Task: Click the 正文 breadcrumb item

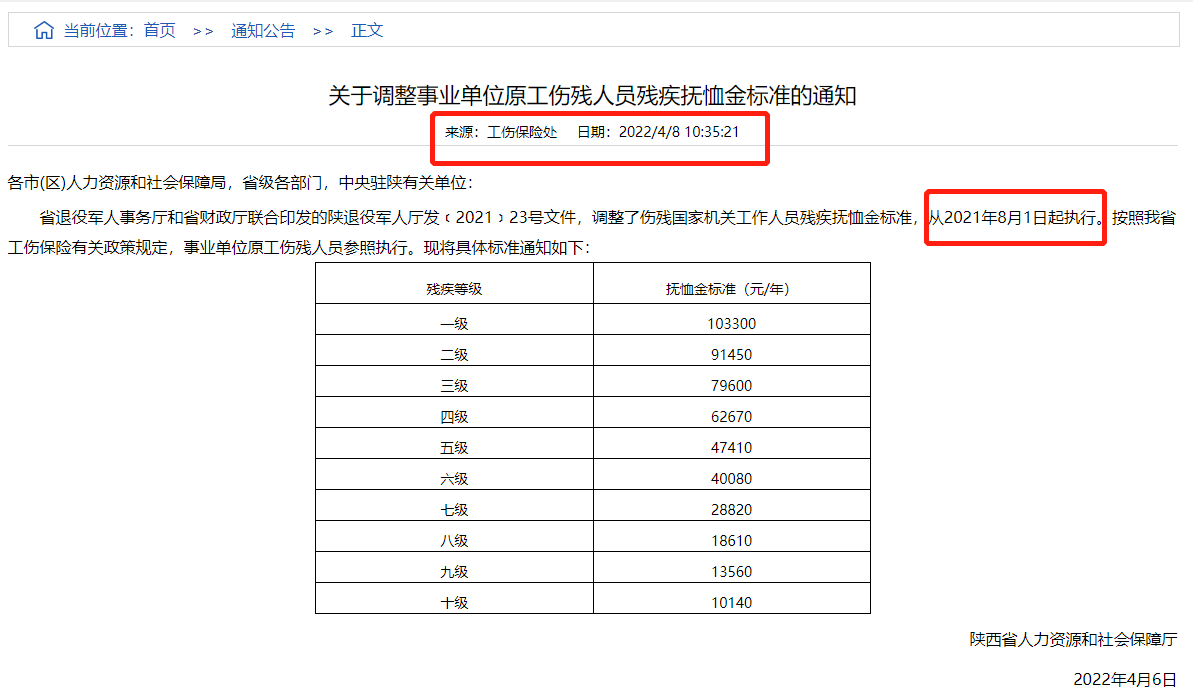Action: click(x=367, y=30)
